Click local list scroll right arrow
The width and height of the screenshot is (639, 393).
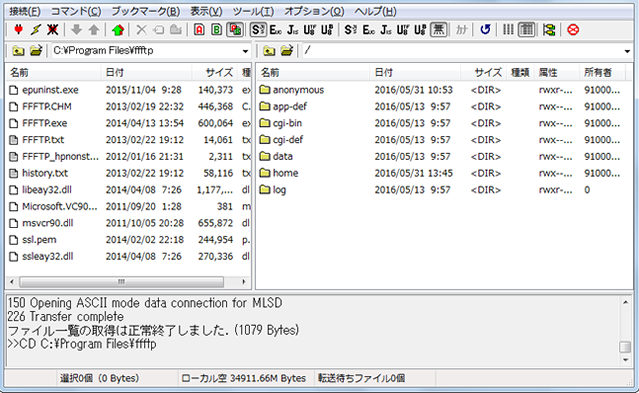(x=243, y=282)
